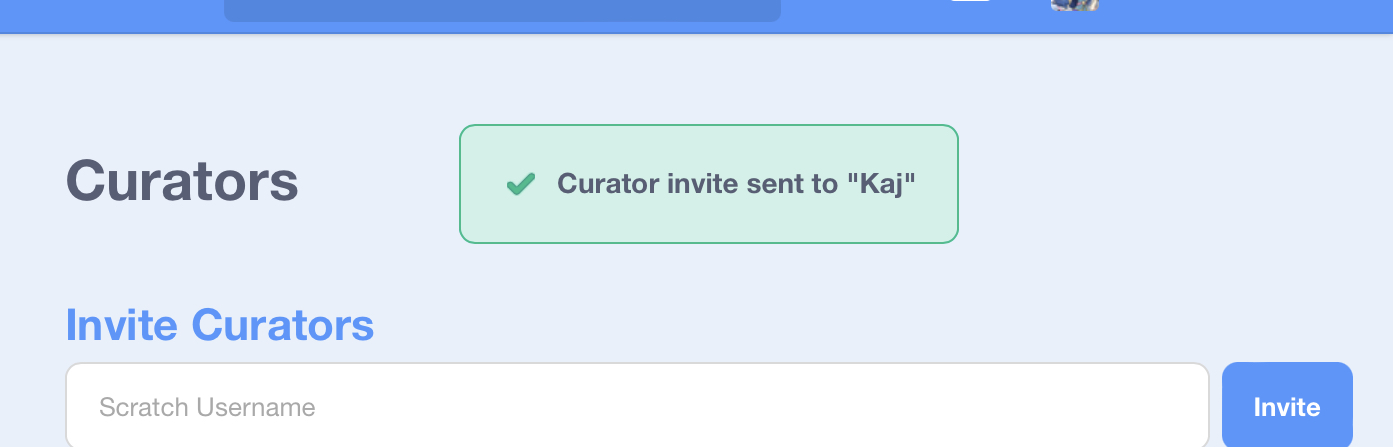
Task: Click the word "Curators" in the blue heading
Action: tap(283, 325)
